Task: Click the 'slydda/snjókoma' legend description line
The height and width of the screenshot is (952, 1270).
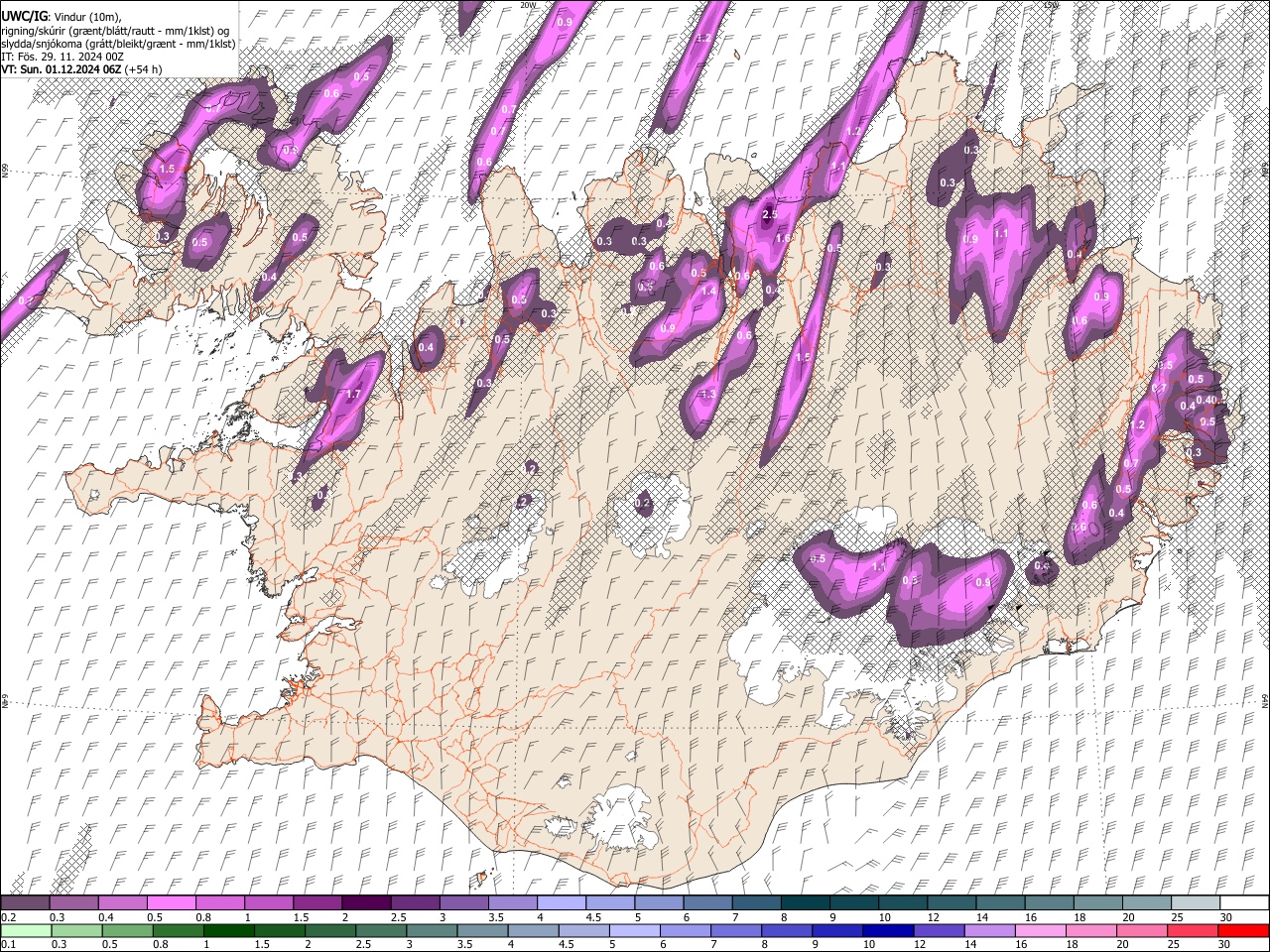Action: [118, 44]
